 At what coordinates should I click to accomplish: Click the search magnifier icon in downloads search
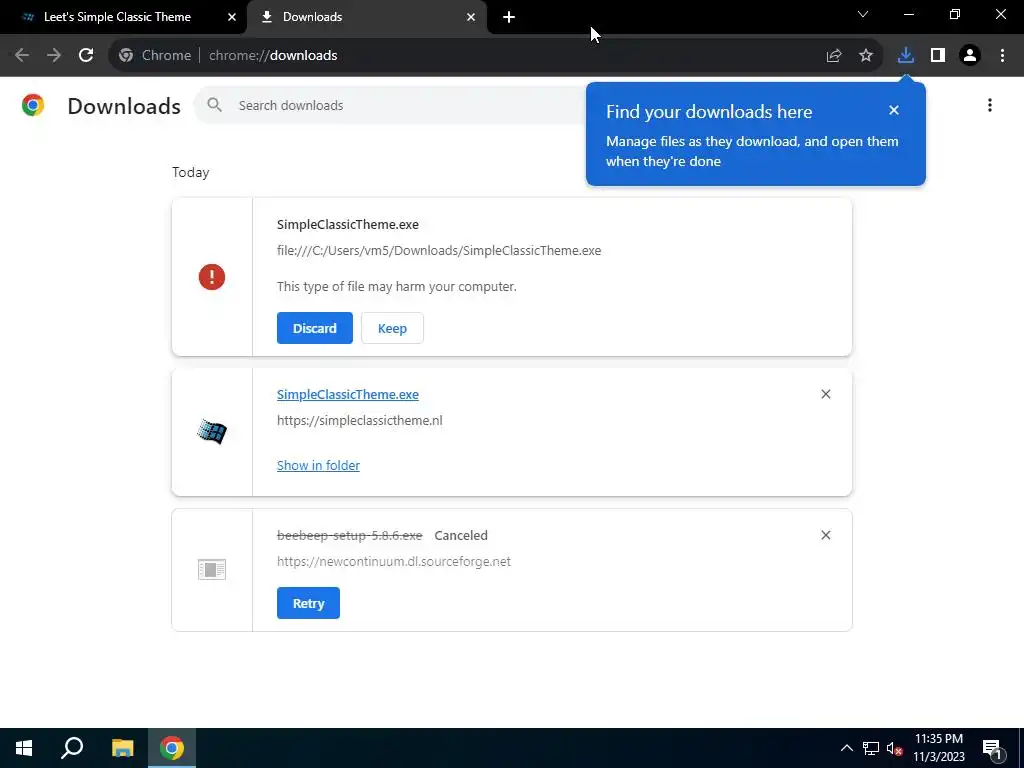tap(214, 105)
